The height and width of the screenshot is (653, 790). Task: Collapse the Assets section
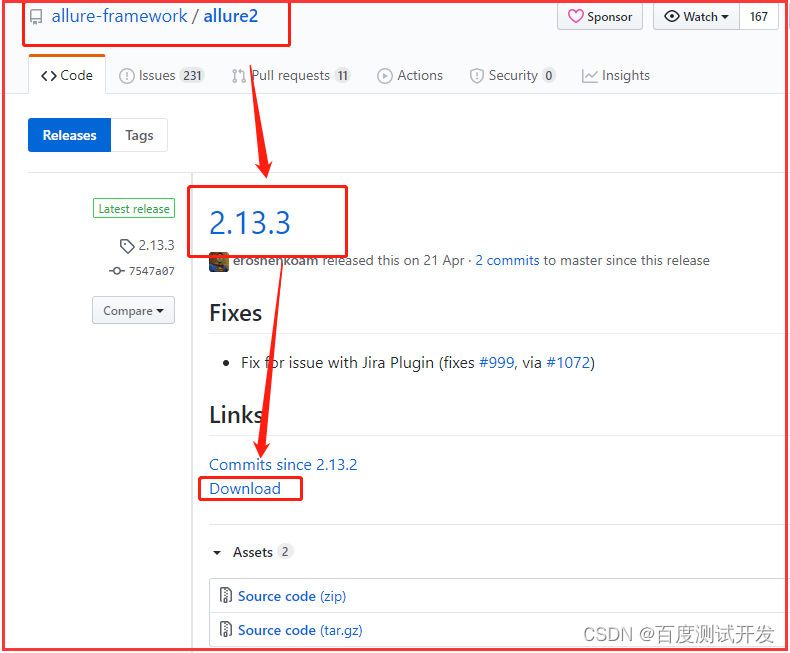coord(217,553)
